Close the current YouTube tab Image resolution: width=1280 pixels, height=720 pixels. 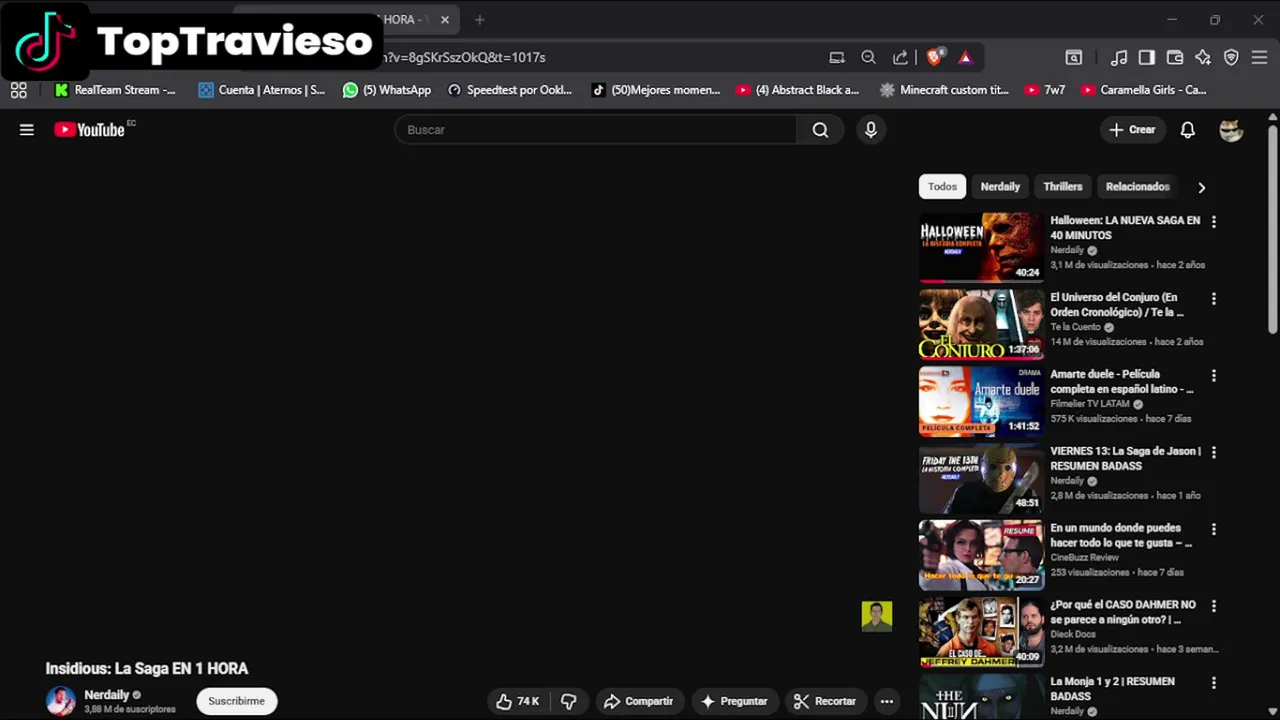point(445,19)
